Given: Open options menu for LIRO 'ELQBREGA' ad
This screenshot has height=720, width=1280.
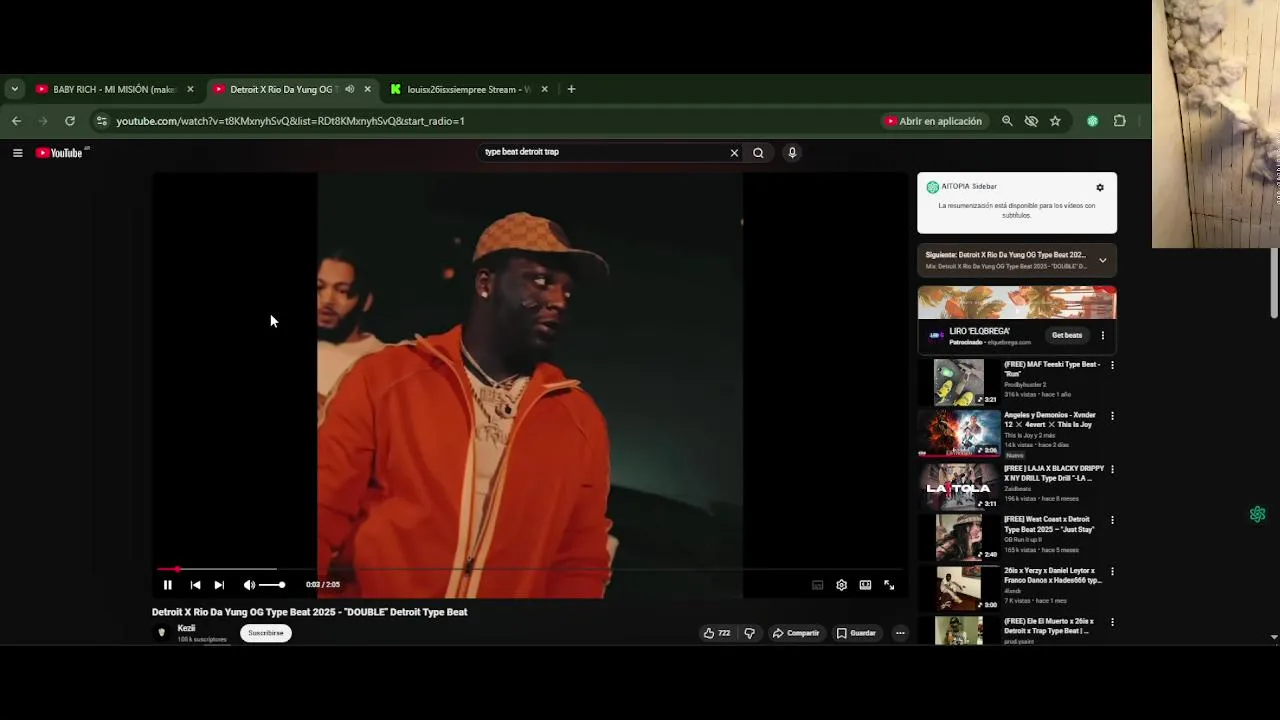Looking at the screenshot, I should (x=1103, y=335).
